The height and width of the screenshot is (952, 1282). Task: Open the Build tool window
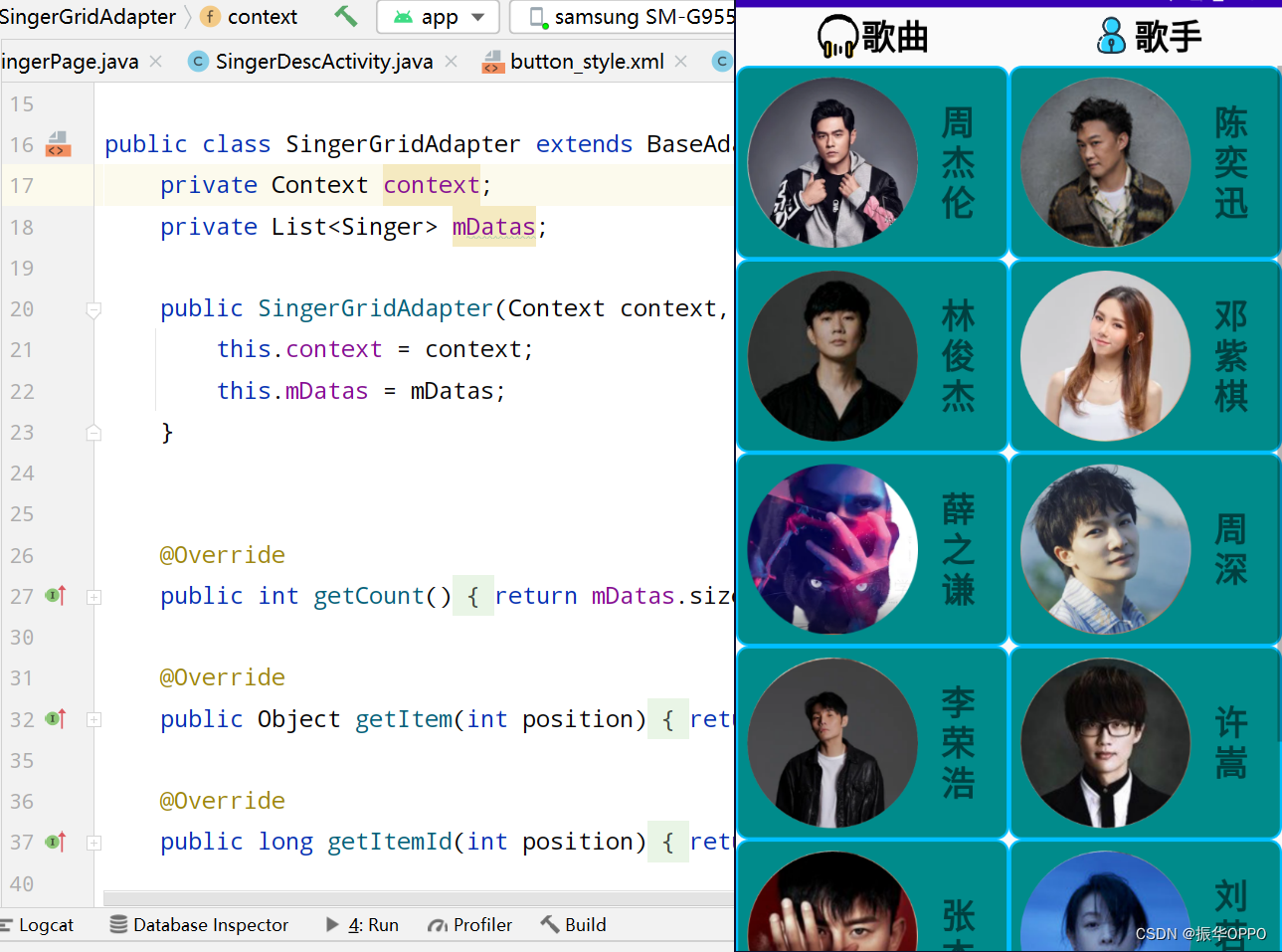coord(574,925)
